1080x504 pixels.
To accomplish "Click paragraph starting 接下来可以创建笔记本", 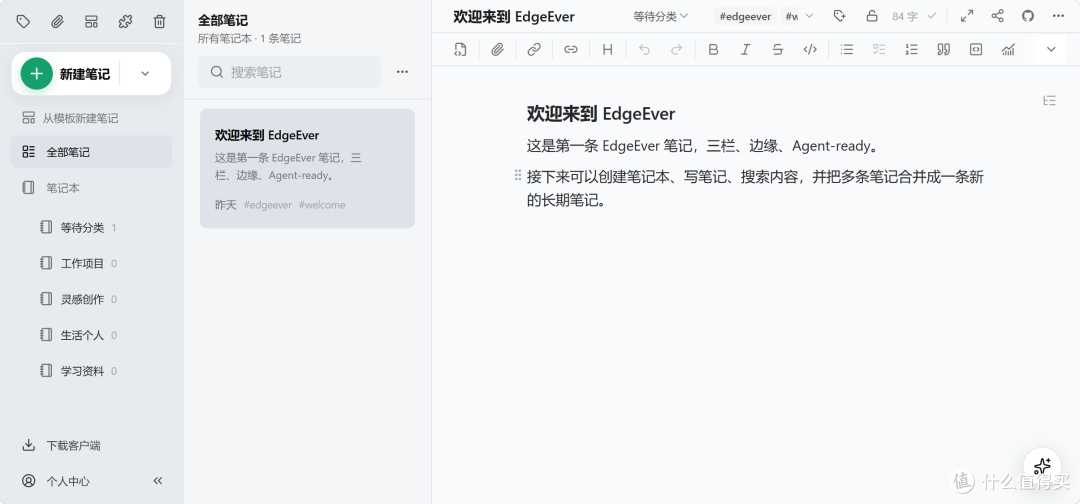I will pyautogui.click(x=755, y=189).
